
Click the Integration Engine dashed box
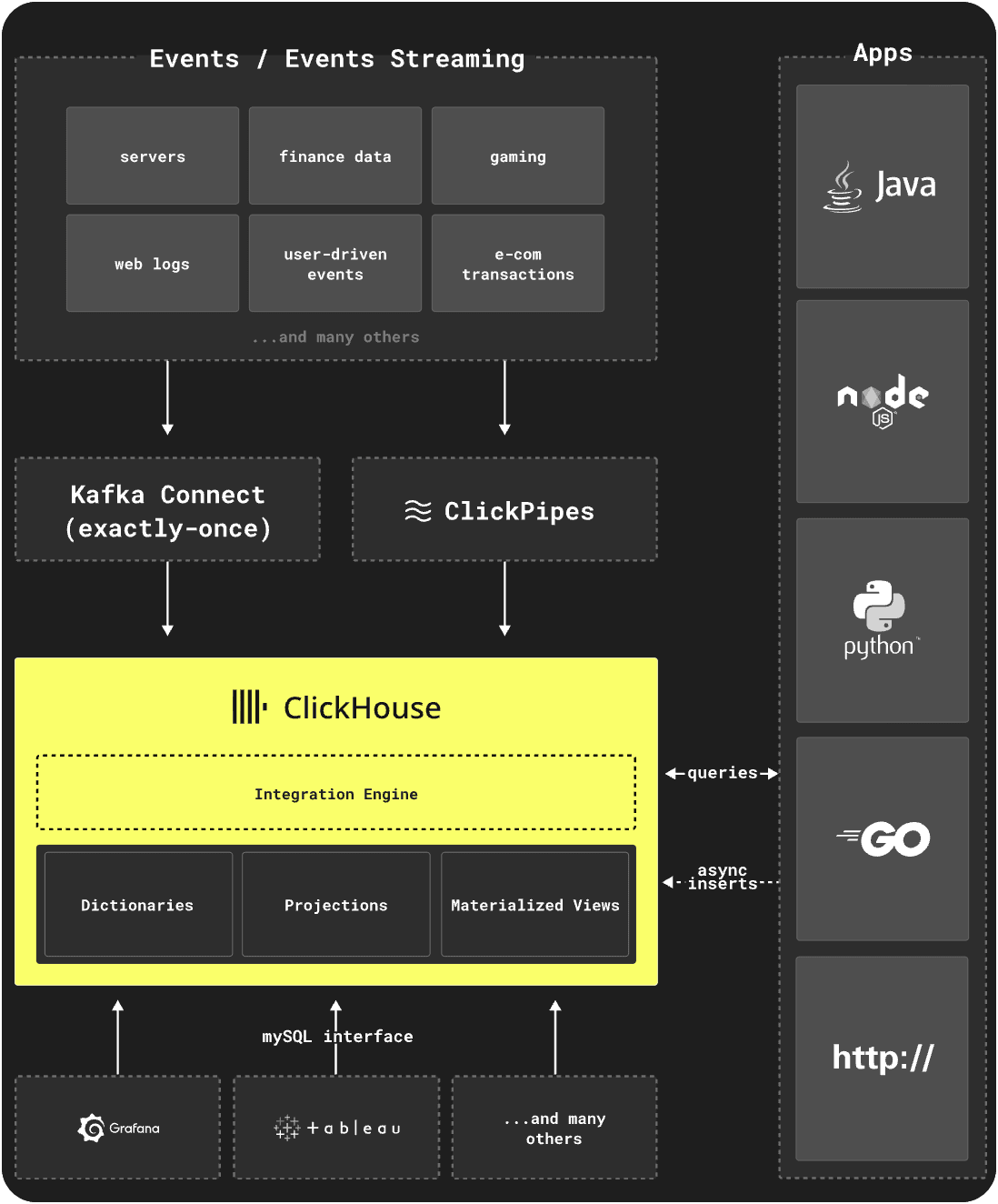336,792
